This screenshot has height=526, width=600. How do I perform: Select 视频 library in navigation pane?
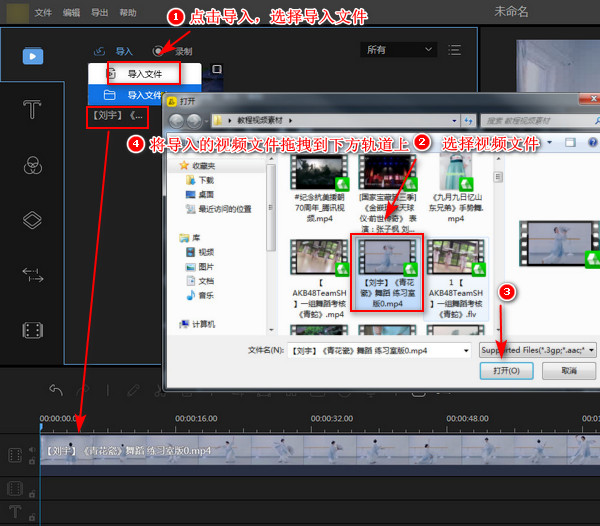[200, 252]
